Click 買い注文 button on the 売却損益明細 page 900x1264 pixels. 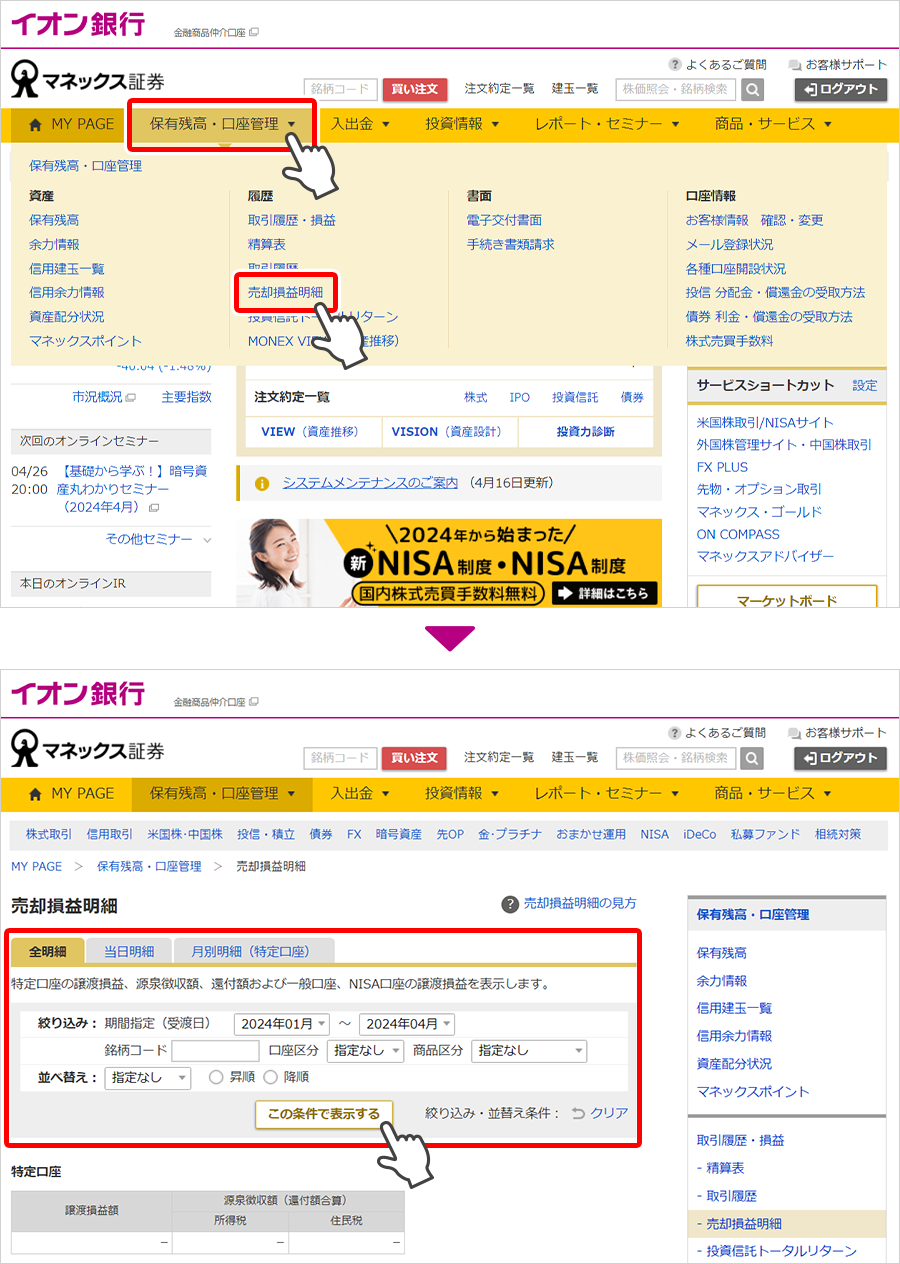coord(414,758)
